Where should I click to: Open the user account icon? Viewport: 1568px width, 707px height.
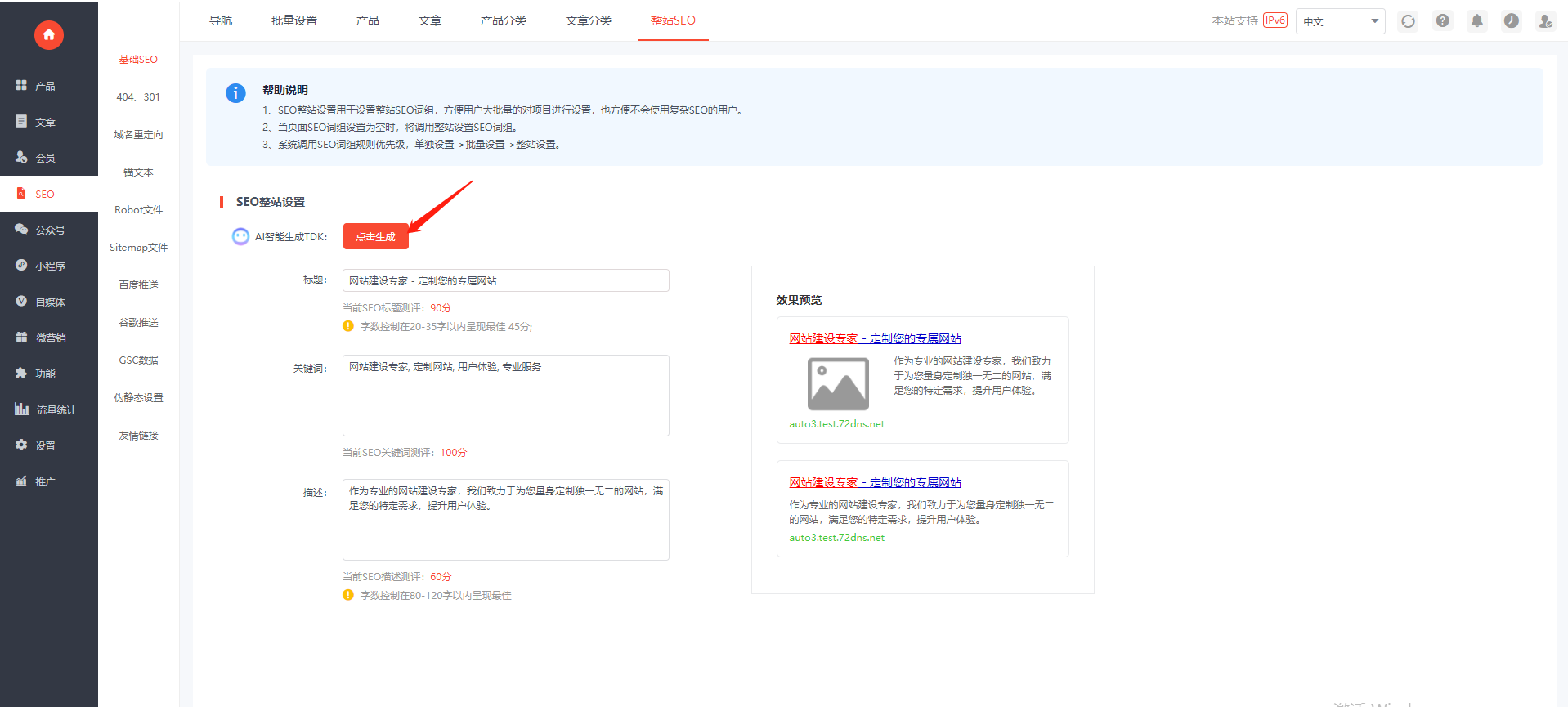pos(1545,21)
